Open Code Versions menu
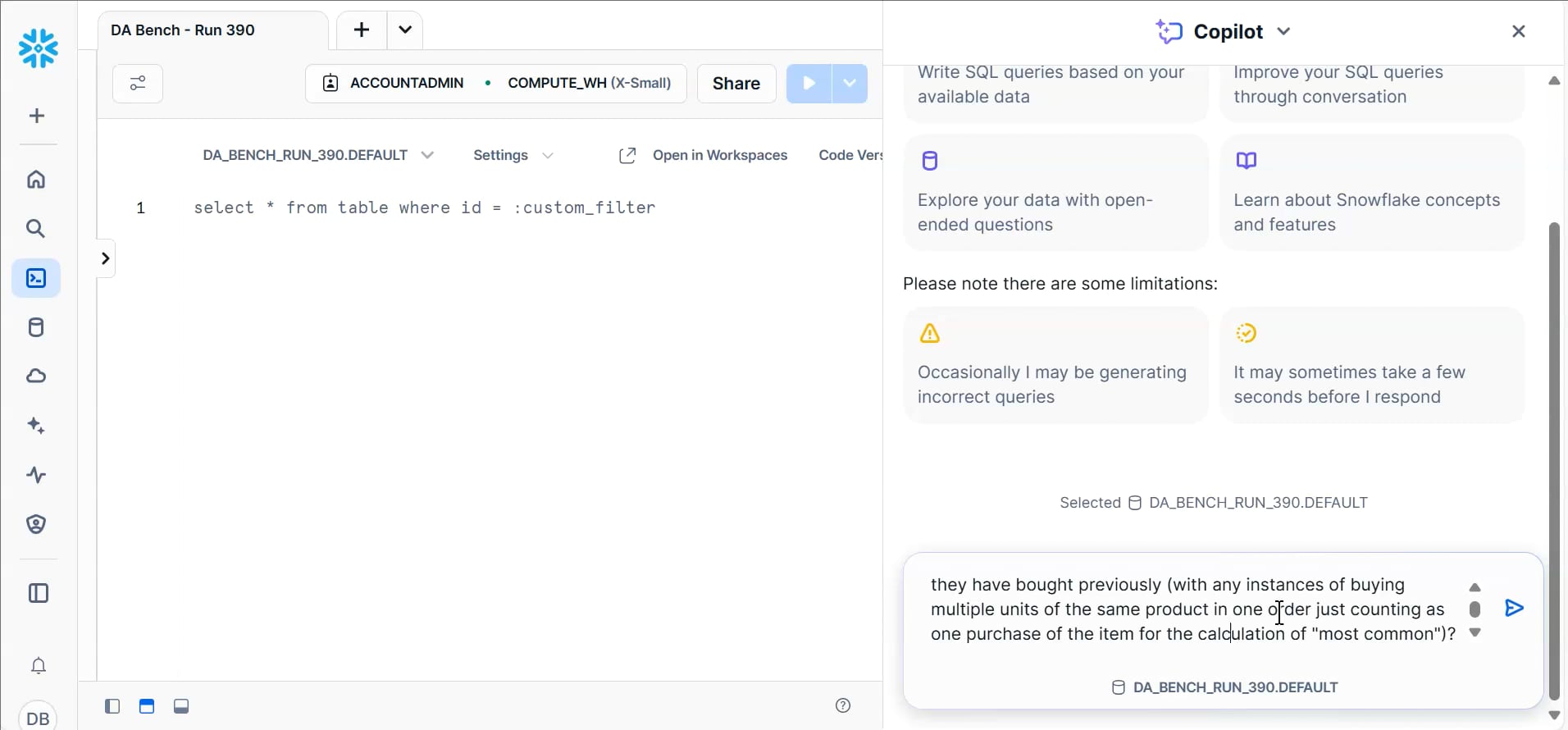The image size is (1568, 730). pyautogui.click(x=850, y=155)
